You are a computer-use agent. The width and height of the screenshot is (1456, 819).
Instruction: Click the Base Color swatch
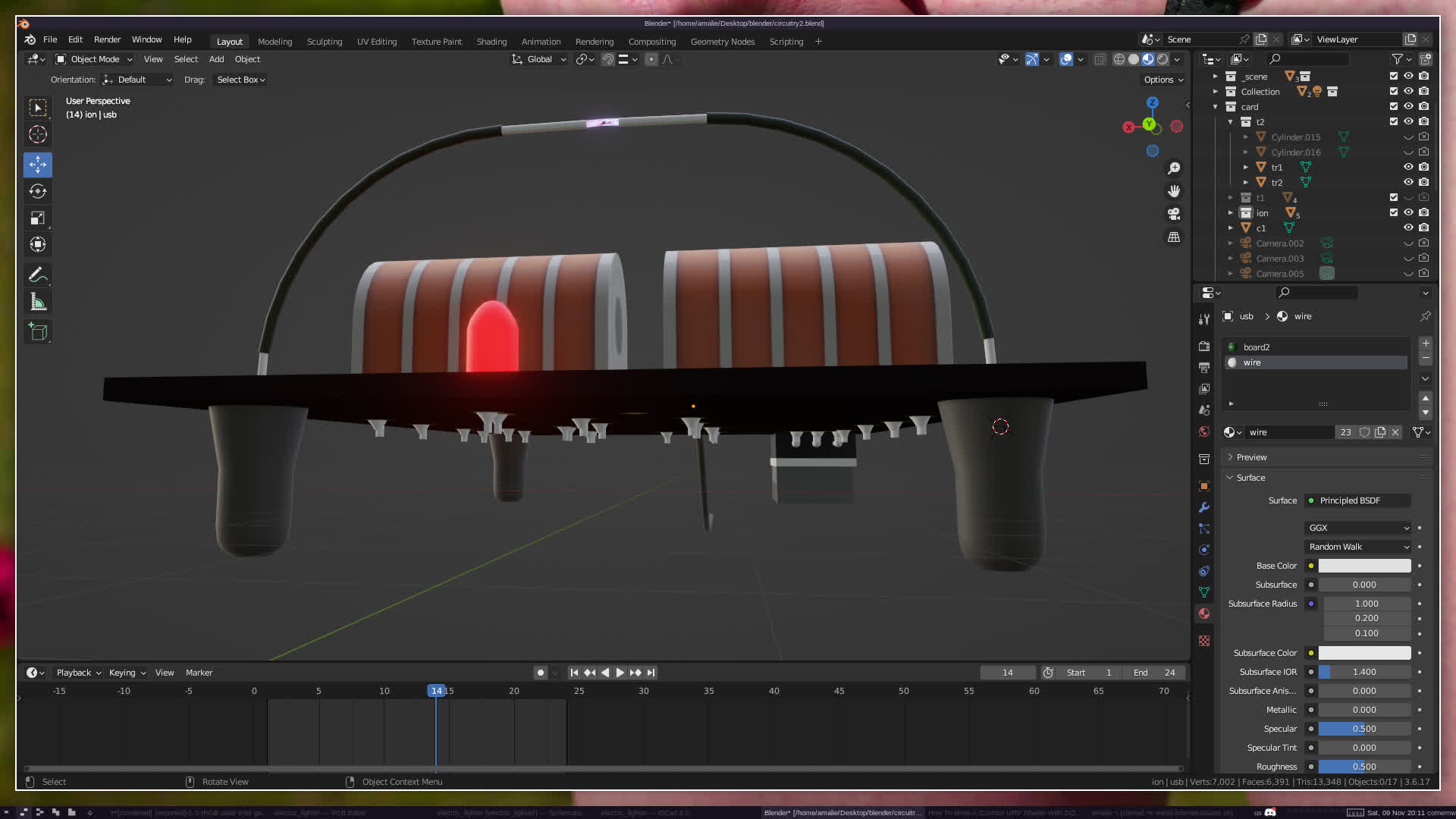[x=1363, y=566]
